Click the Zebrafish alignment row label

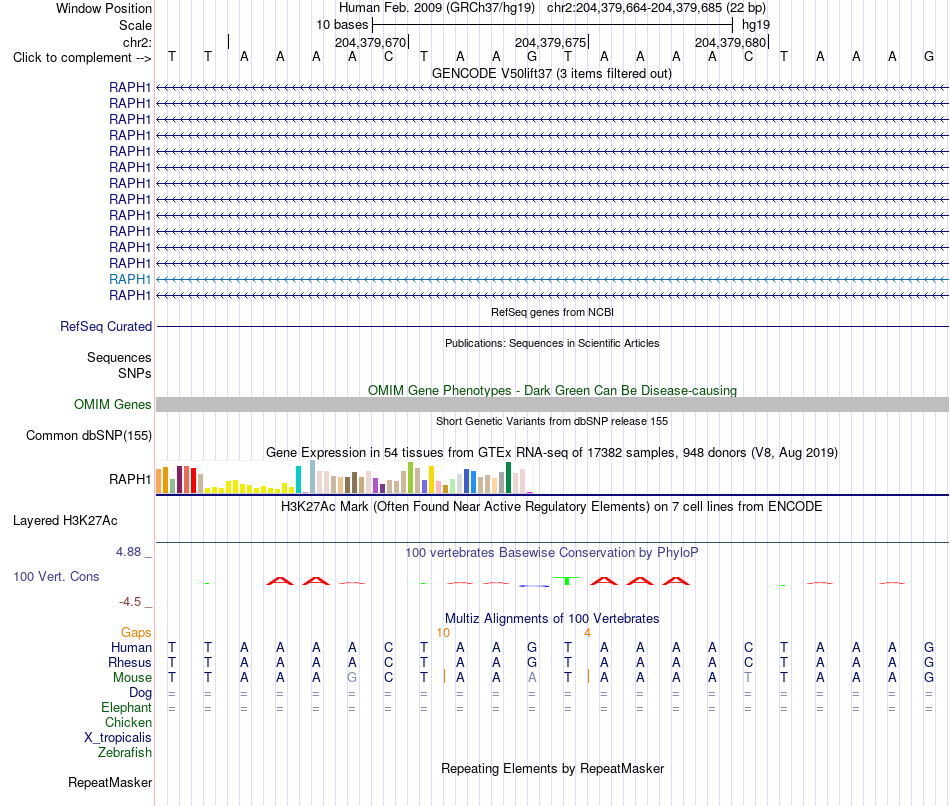point(125,752)
